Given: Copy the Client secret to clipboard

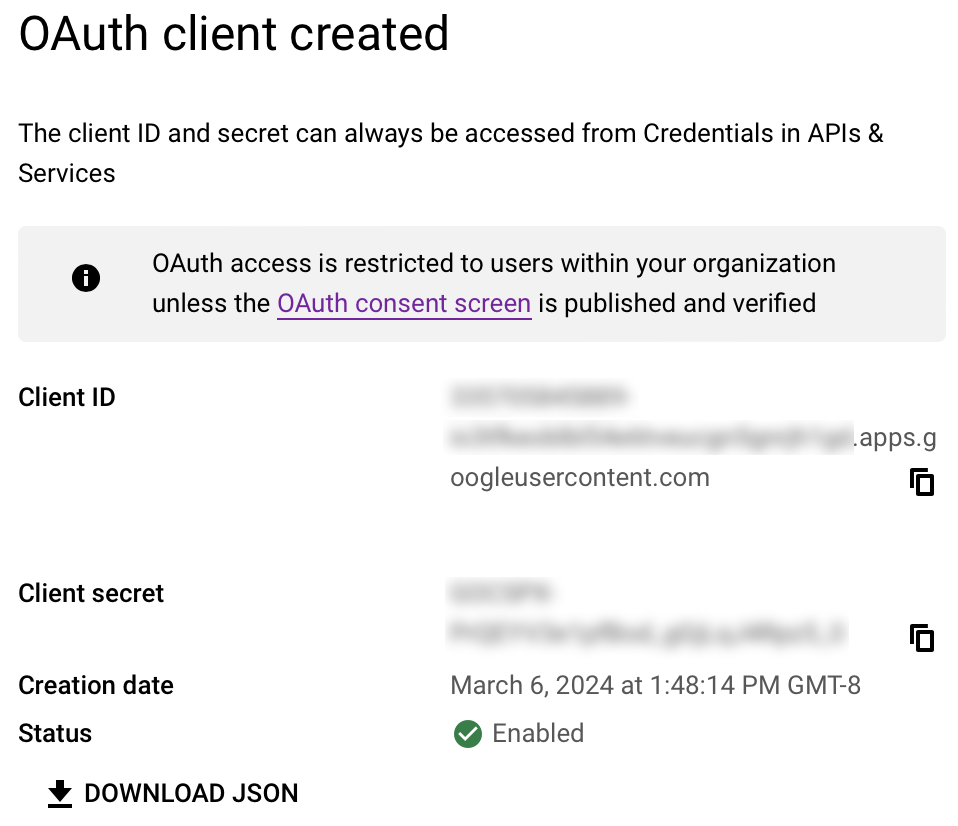Looking at the screenshot, I should pyautogui.click(x=921, y=637).
